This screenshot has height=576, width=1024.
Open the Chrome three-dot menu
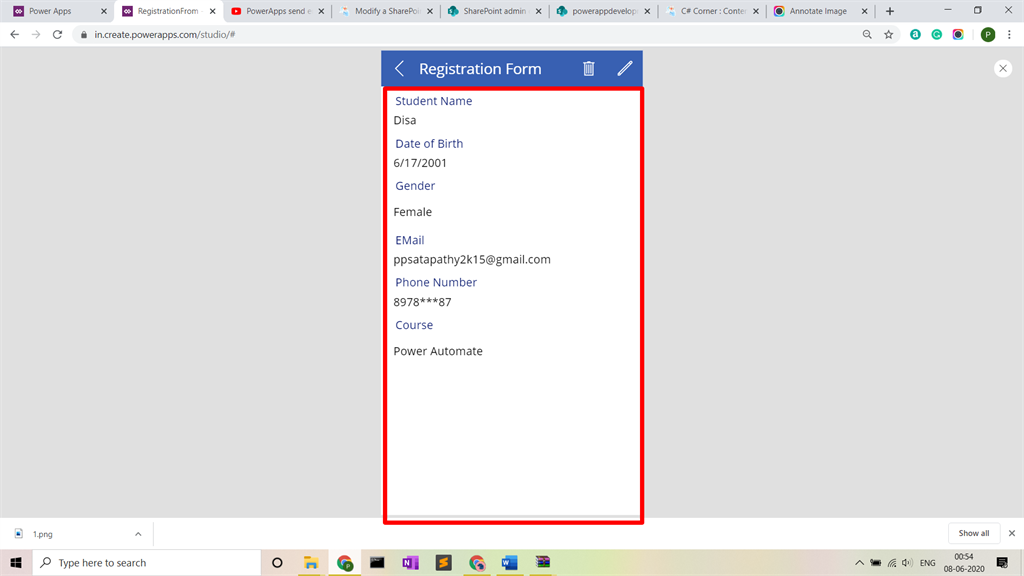(1011, 33)
